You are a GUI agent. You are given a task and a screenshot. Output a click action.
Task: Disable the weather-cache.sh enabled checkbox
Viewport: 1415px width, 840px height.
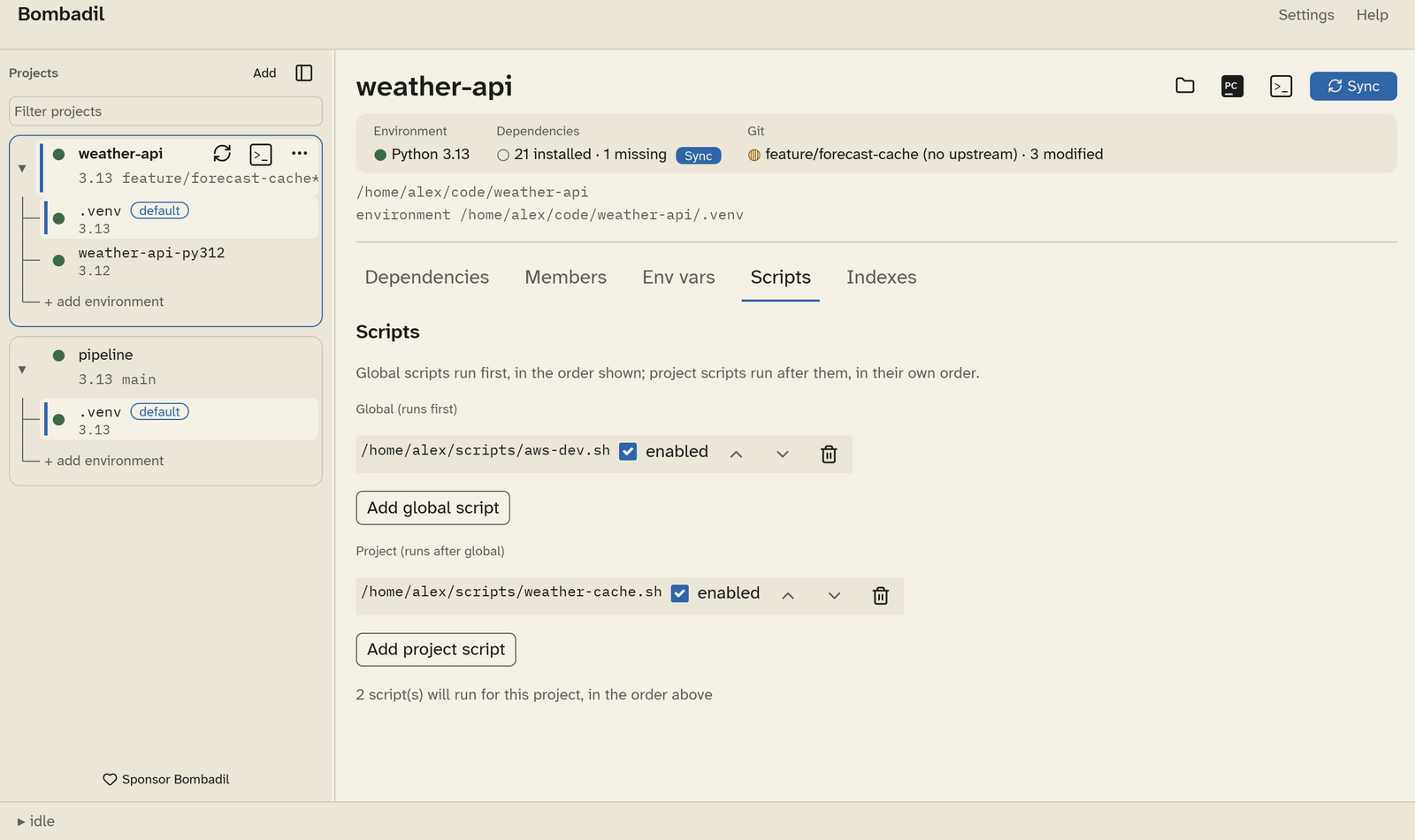click(680, 593)
